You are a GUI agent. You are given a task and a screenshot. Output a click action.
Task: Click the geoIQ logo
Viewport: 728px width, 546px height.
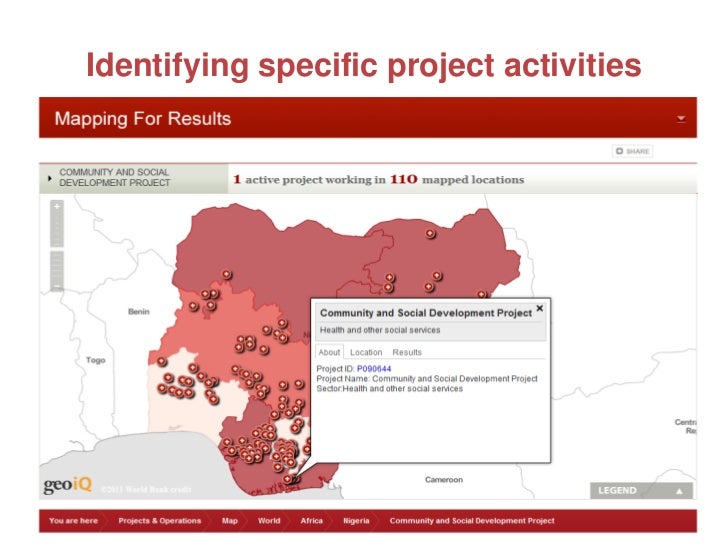[68, 485]
